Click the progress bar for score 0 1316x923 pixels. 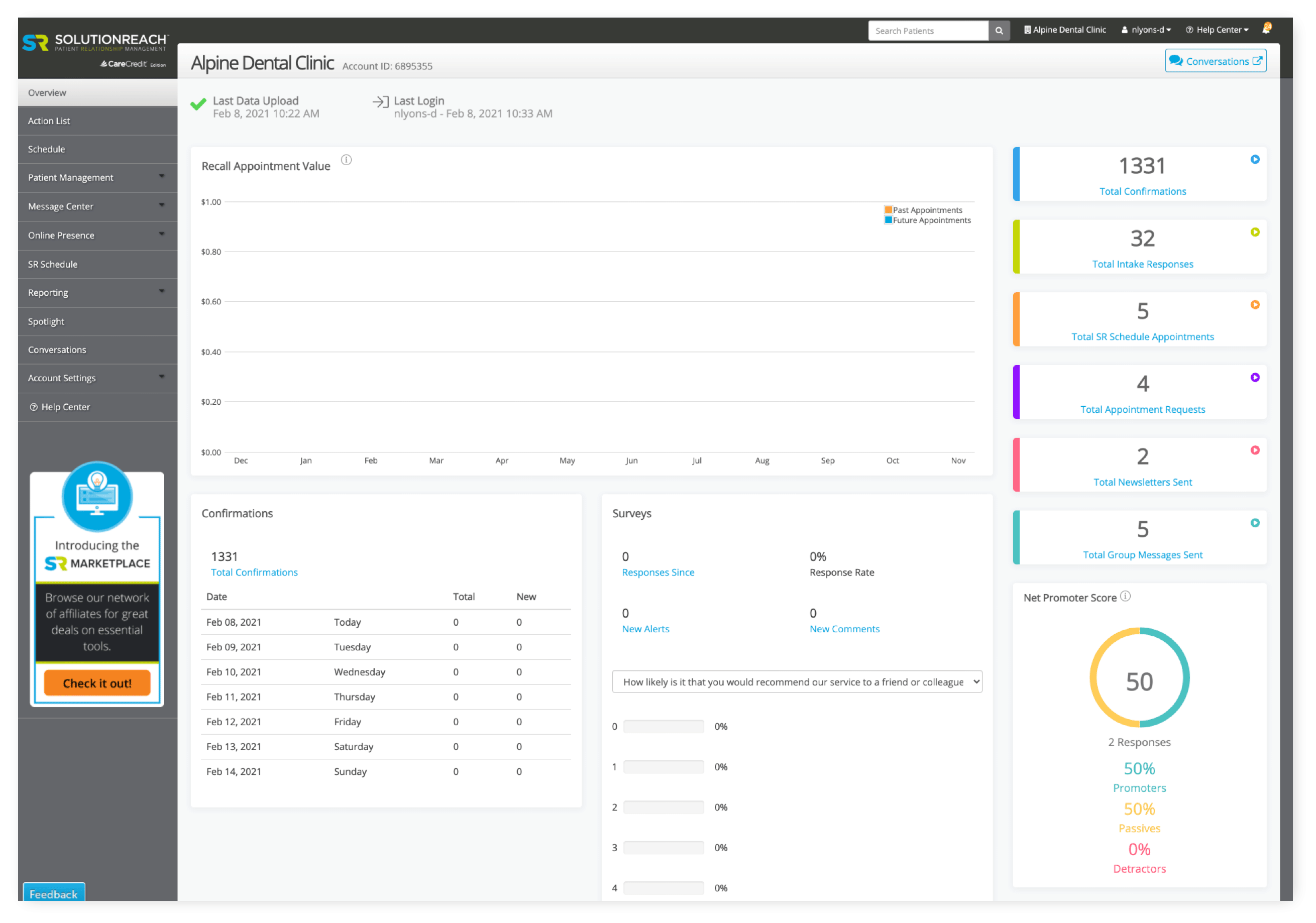click(x=664, y=727)
